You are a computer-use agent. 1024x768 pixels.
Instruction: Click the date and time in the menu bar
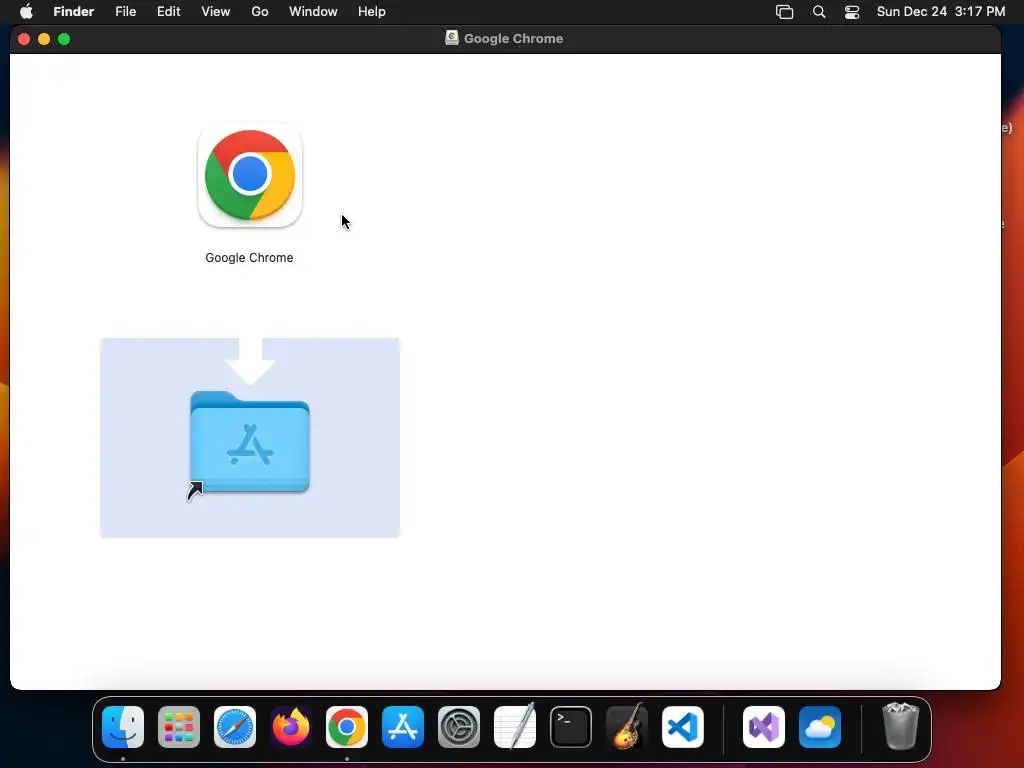pos(941,12)
